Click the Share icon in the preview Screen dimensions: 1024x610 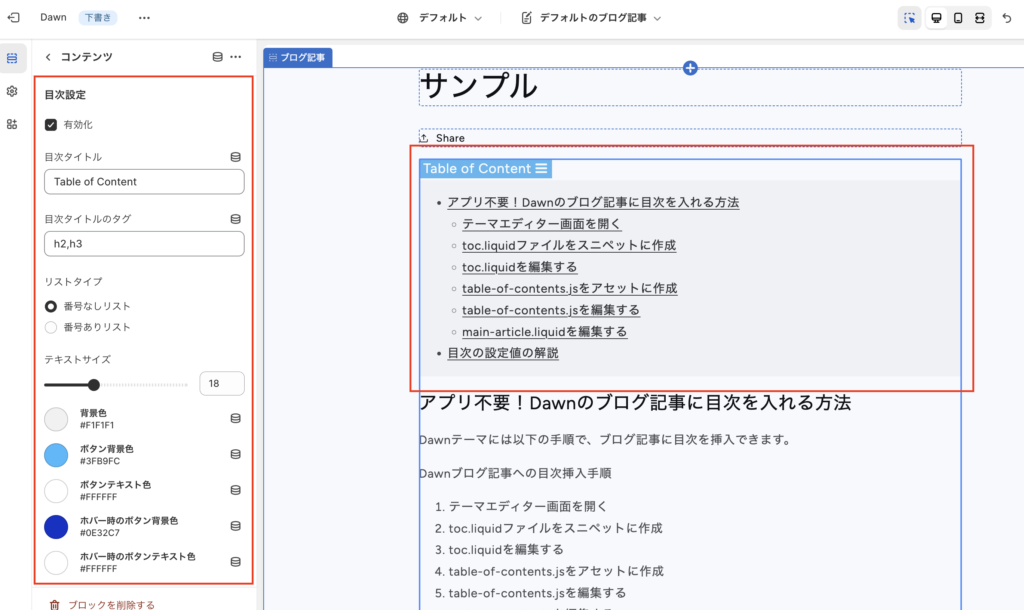tap(424, 138)
